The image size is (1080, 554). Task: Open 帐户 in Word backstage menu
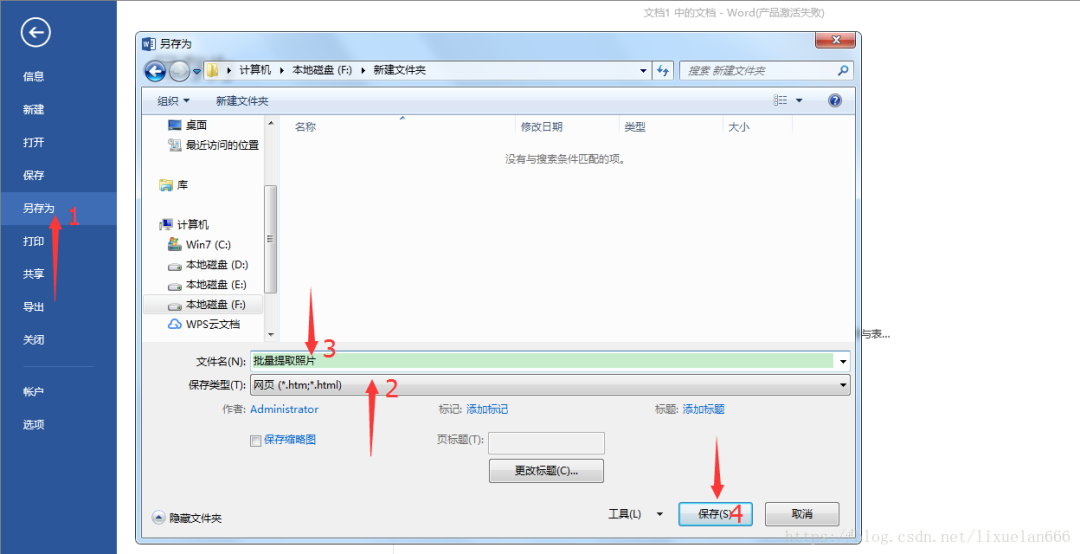point(34,391)
